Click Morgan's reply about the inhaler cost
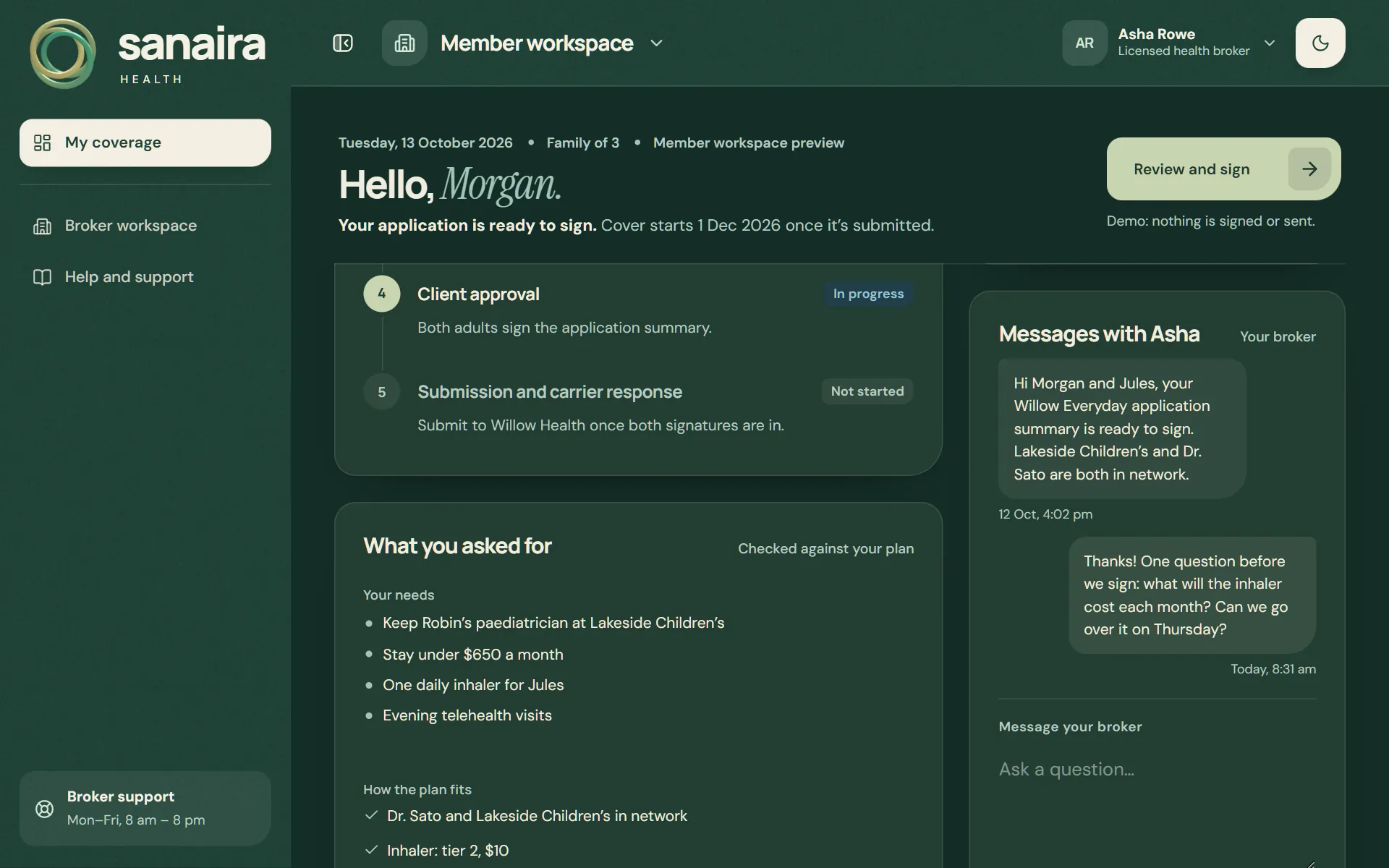1389x868 pixels. tap(1192, 595)
